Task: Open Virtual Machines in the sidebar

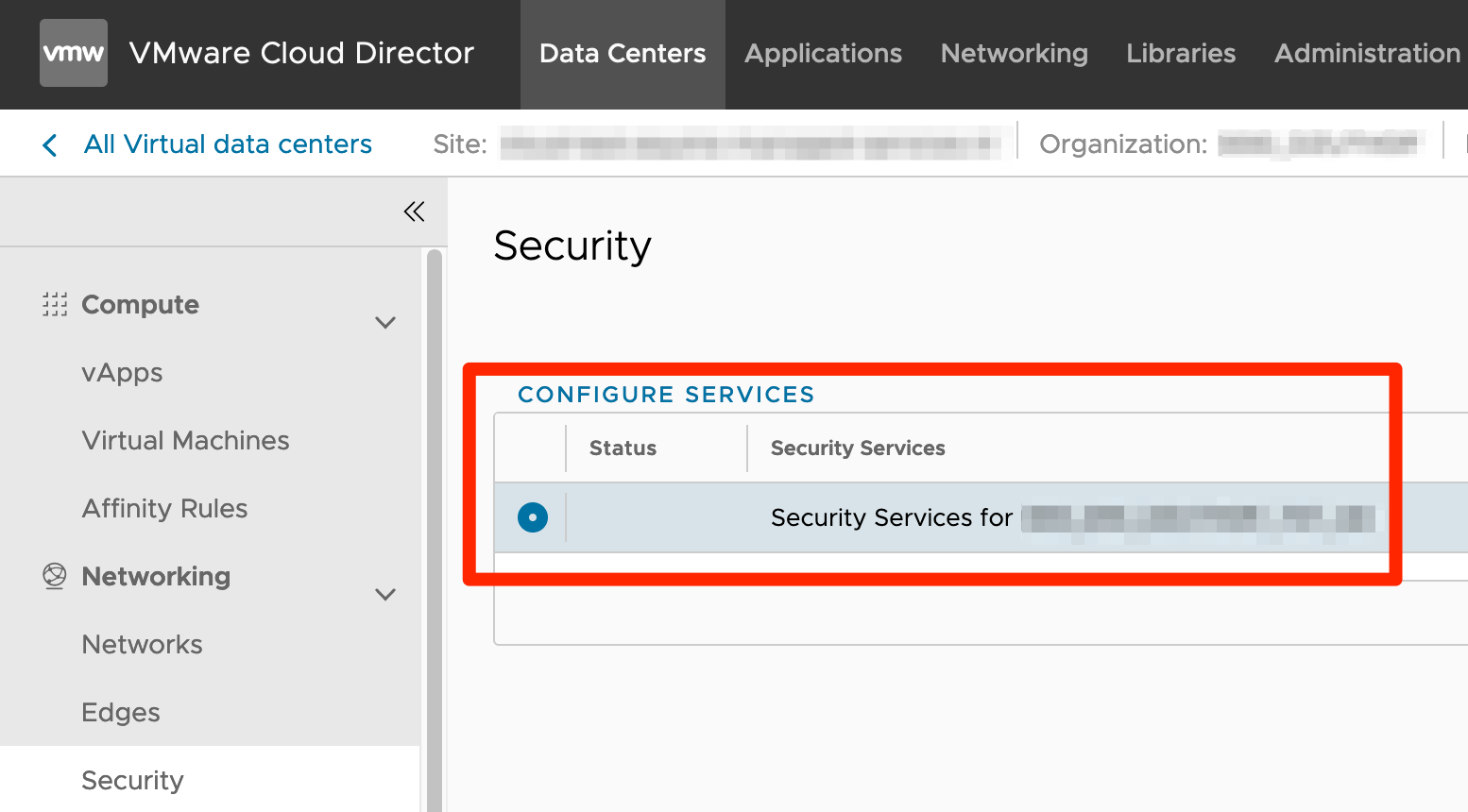Action: [185, 441]
